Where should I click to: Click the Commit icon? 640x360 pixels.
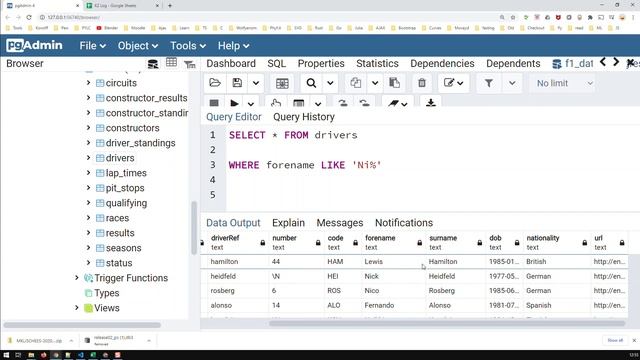coord(343,103)
